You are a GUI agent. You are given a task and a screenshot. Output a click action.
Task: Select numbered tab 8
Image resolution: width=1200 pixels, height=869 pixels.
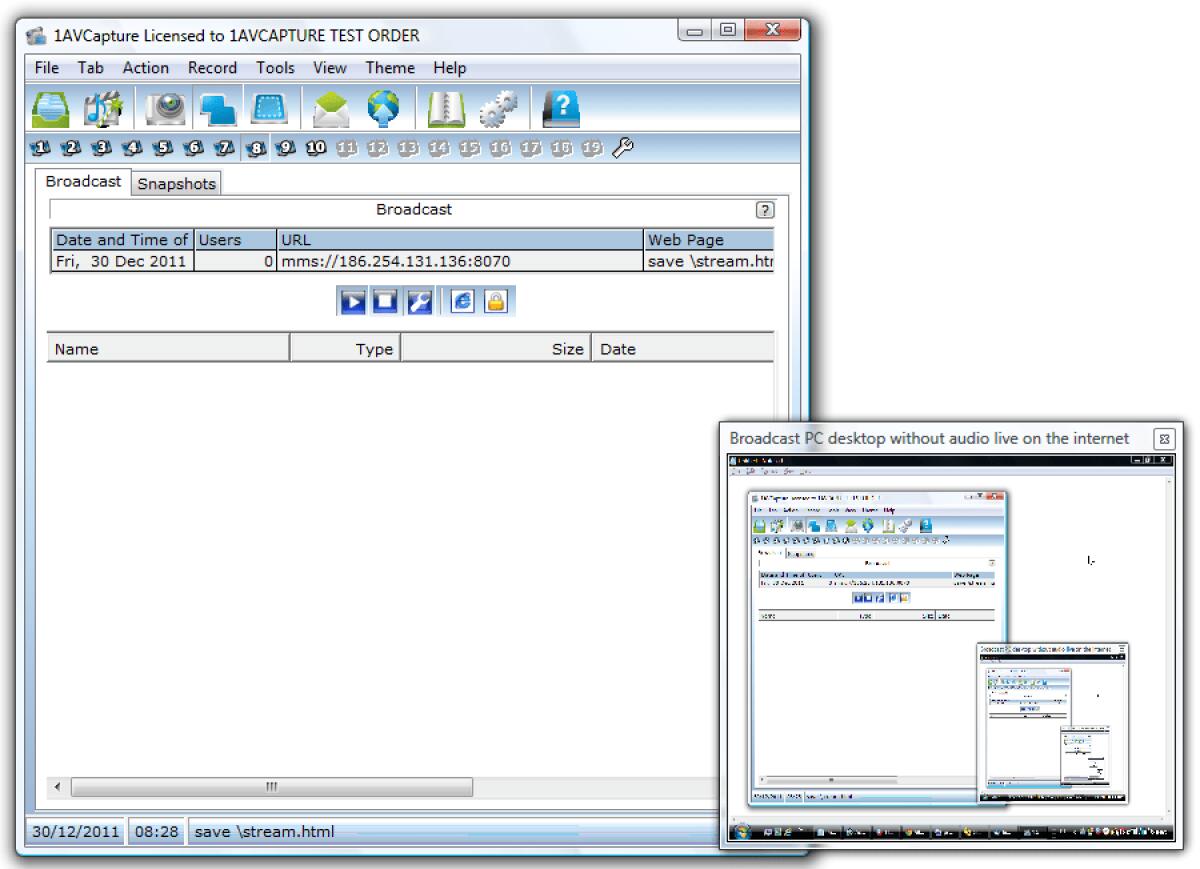pyautogui.click(x=255, y=147)
